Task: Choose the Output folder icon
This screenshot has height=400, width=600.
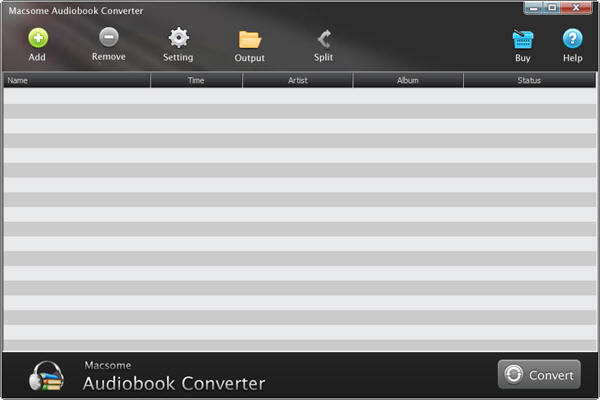Action: (249, 40)
